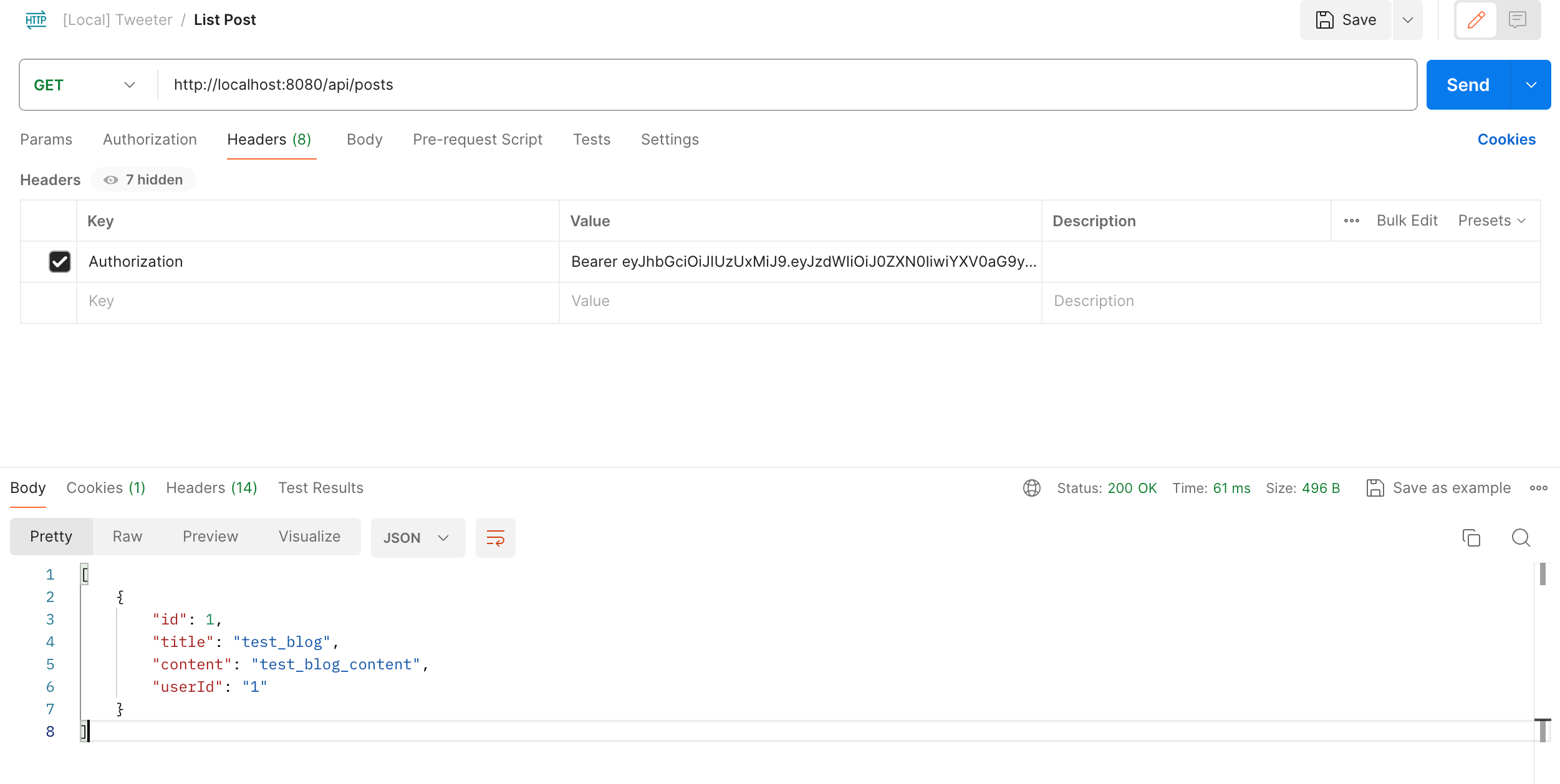Click the pencil edit icon
Viewport: 1560px width, 784px height.
point(1476,20)
